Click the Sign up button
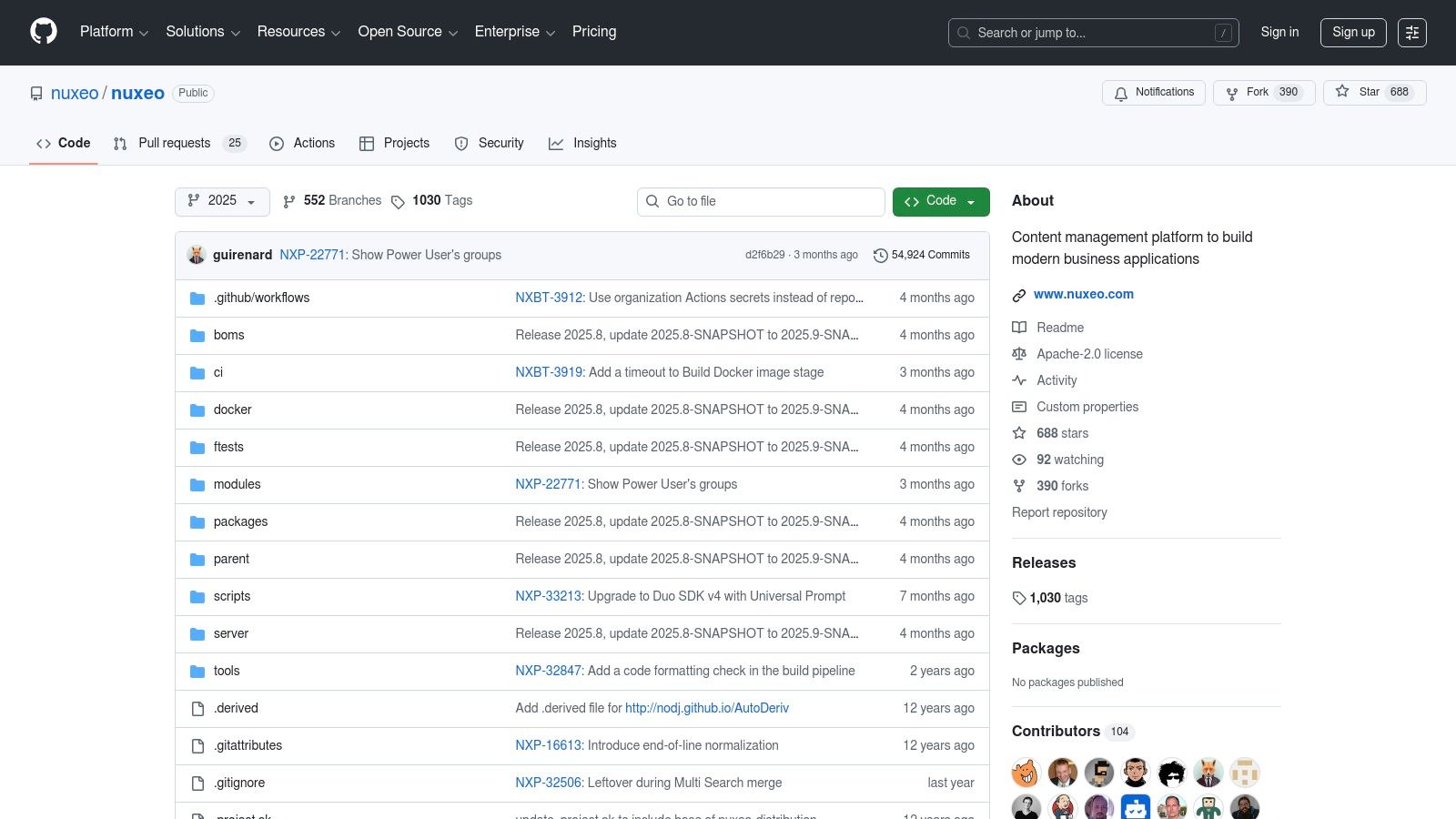 [1353, 32]
